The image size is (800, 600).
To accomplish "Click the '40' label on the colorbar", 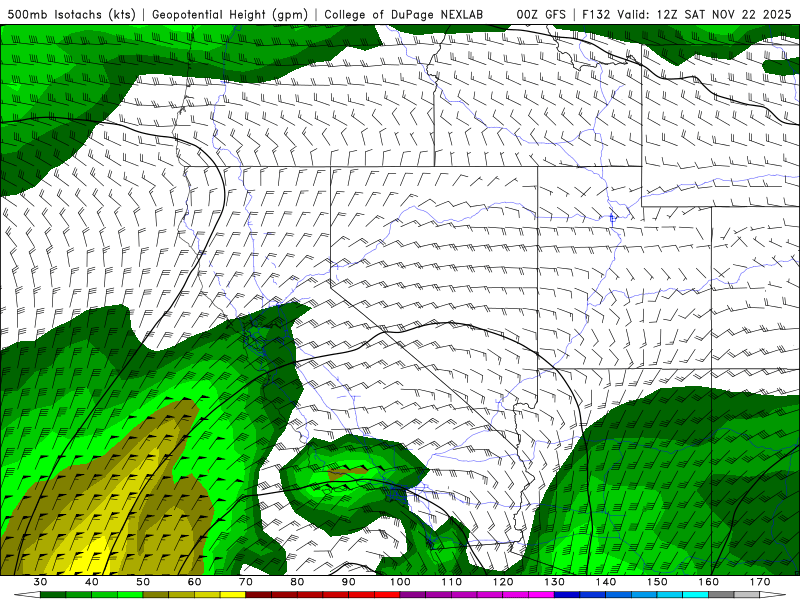I will (x=92, y=582).
